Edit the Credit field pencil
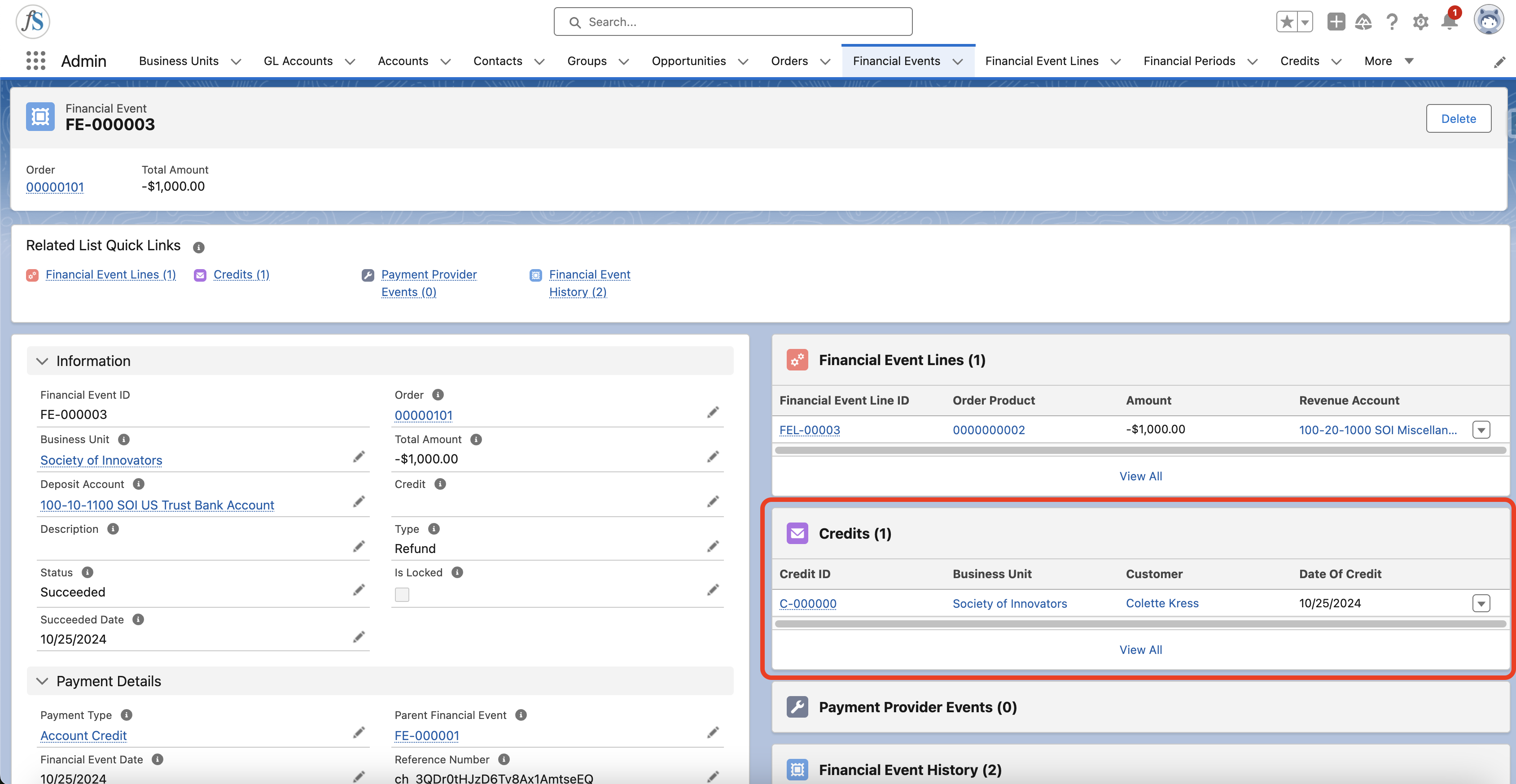 click(713, 502)
